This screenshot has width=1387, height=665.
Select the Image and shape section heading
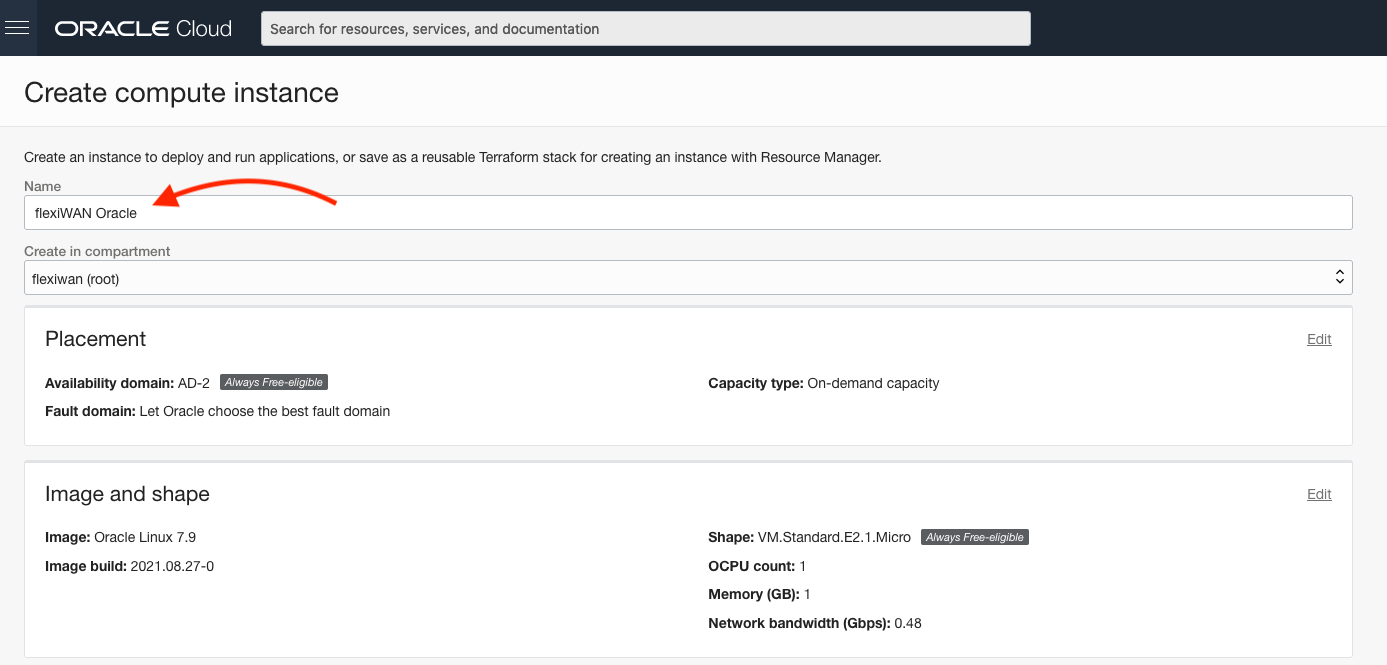pyautogui.click(x=127, y=494)
